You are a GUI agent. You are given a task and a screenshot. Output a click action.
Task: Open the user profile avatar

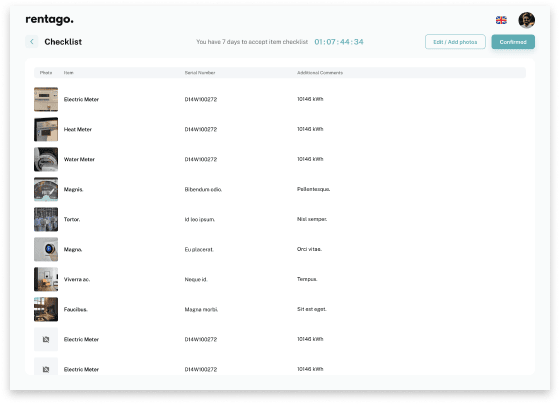pyautogui.click(x=526, y=20)
